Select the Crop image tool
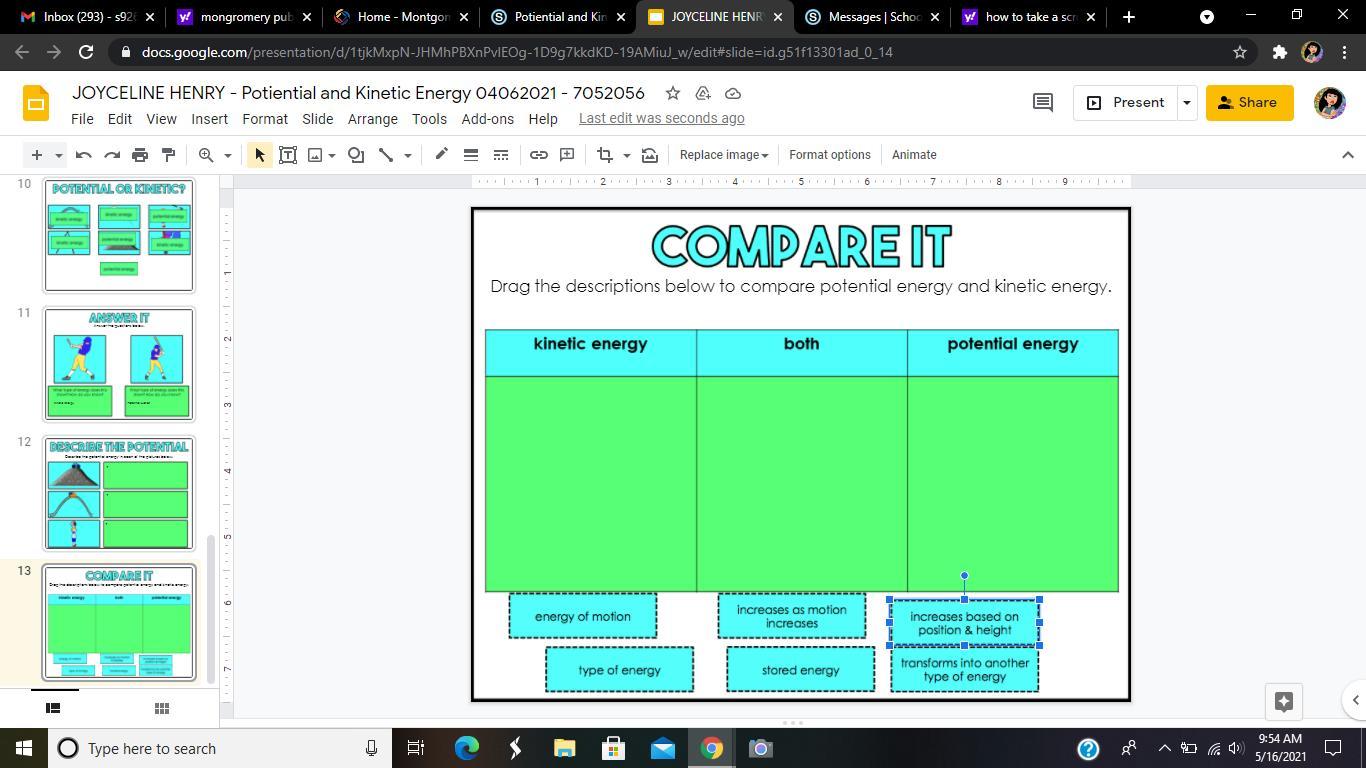Viewport: 1366px width, 768px height. pos(604,155)
